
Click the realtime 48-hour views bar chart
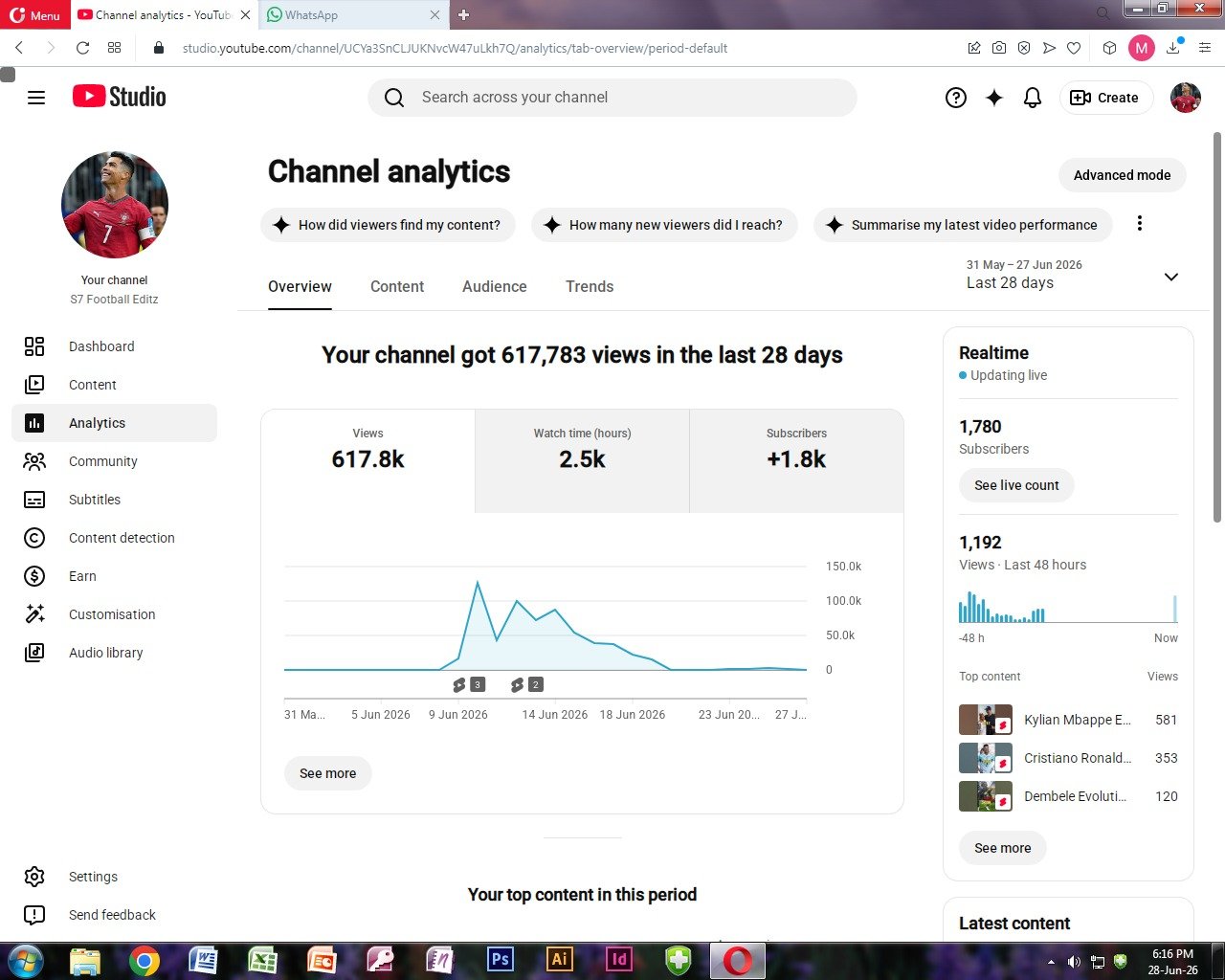click(1068, 607)
